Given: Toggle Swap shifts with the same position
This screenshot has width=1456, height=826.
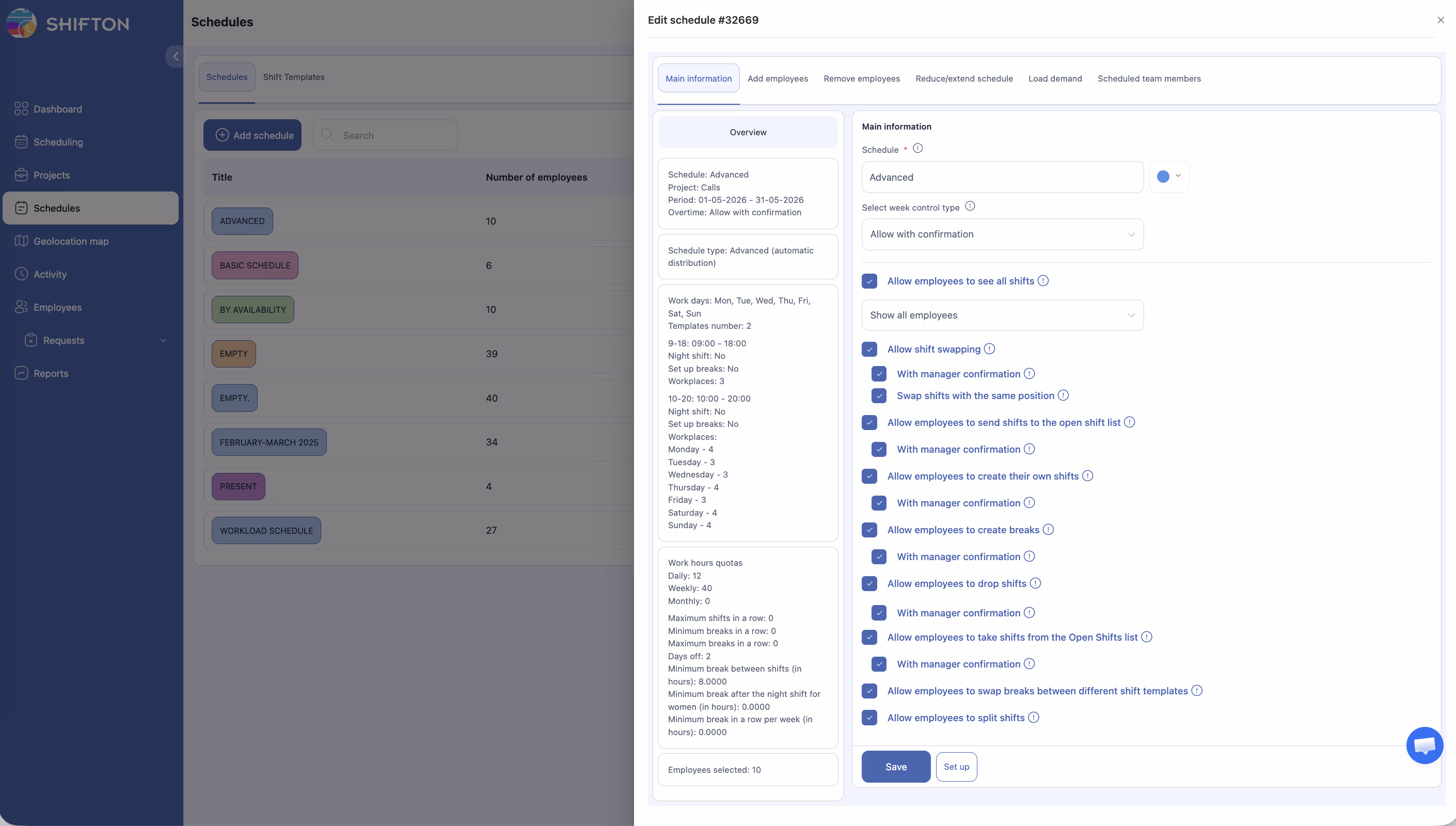Looking at the screenshot, I should [879, 396].
